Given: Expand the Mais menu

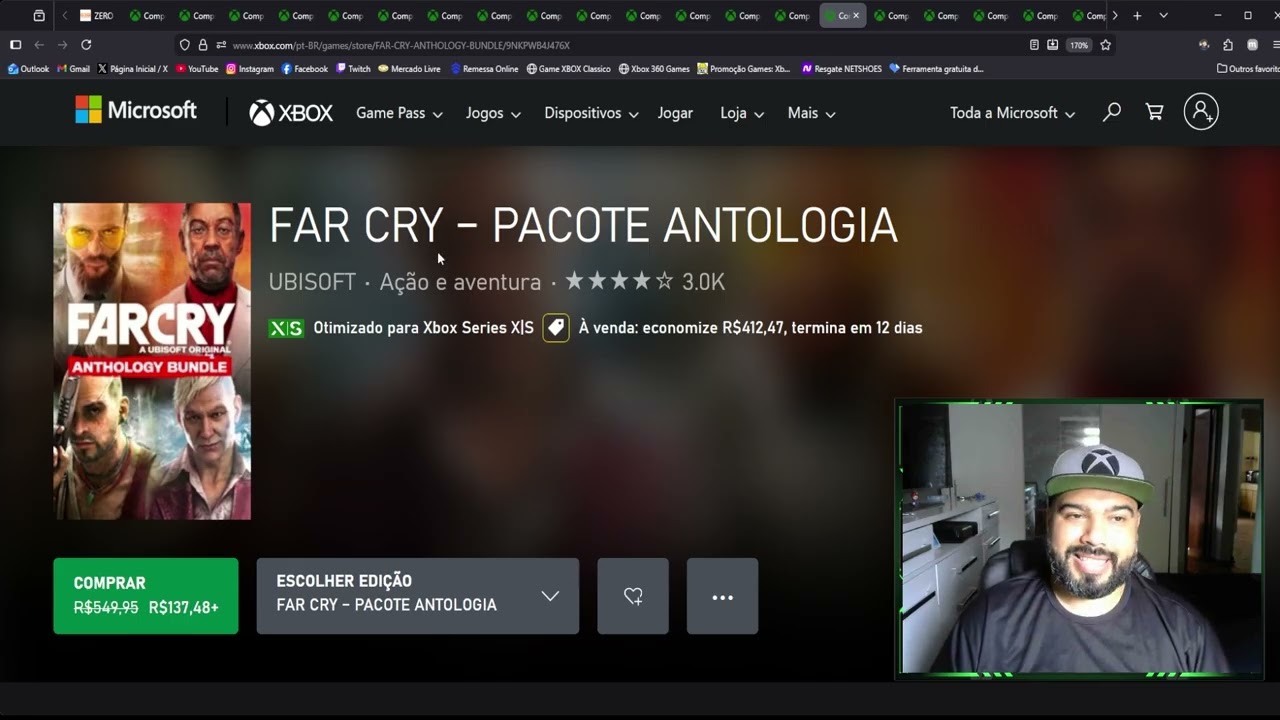Looking at the screenshot, I should 811,113.
